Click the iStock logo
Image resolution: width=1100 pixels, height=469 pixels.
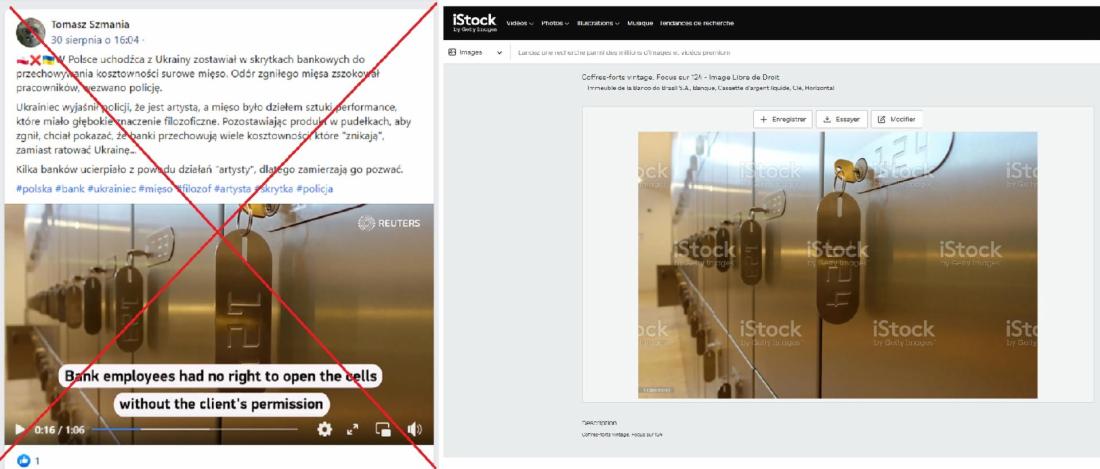coord(474,22)
